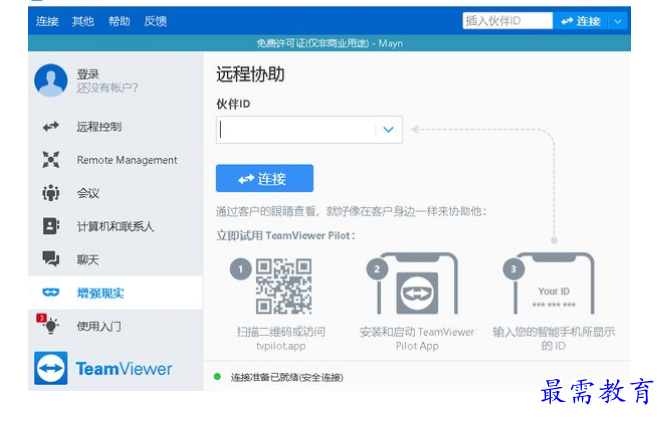Click the blue 连接 button
The width and height of the screenshot is (662, 423).
pyautogui.click(x=264, y=178)
